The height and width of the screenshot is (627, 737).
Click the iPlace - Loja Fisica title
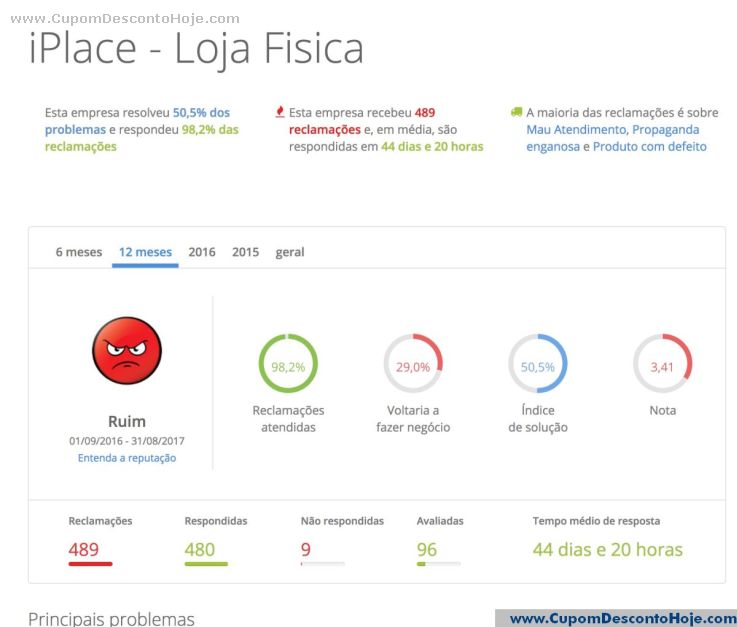click(196, 49)
